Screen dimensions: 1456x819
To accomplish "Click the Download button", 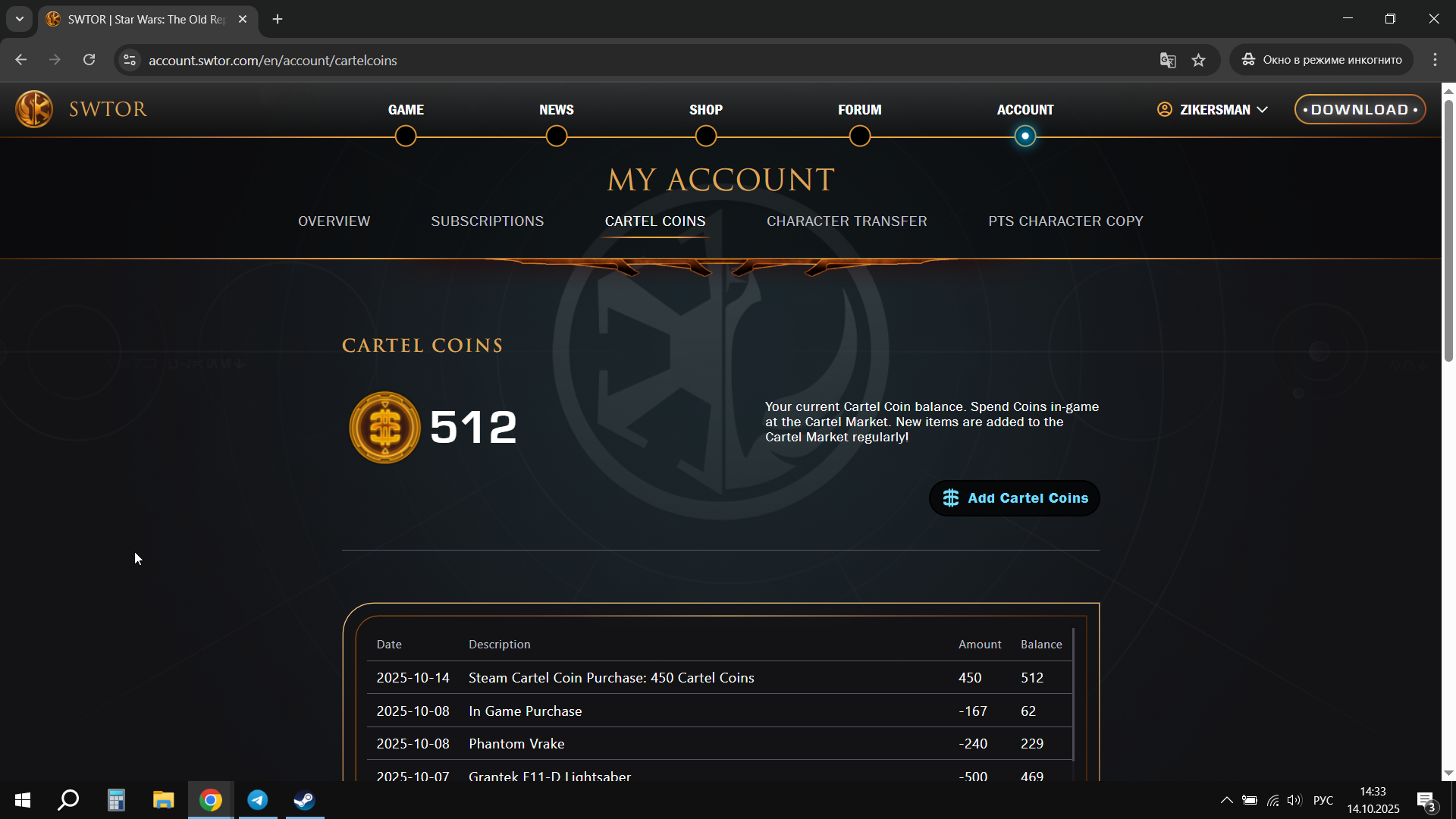I will pos(1360,110).
